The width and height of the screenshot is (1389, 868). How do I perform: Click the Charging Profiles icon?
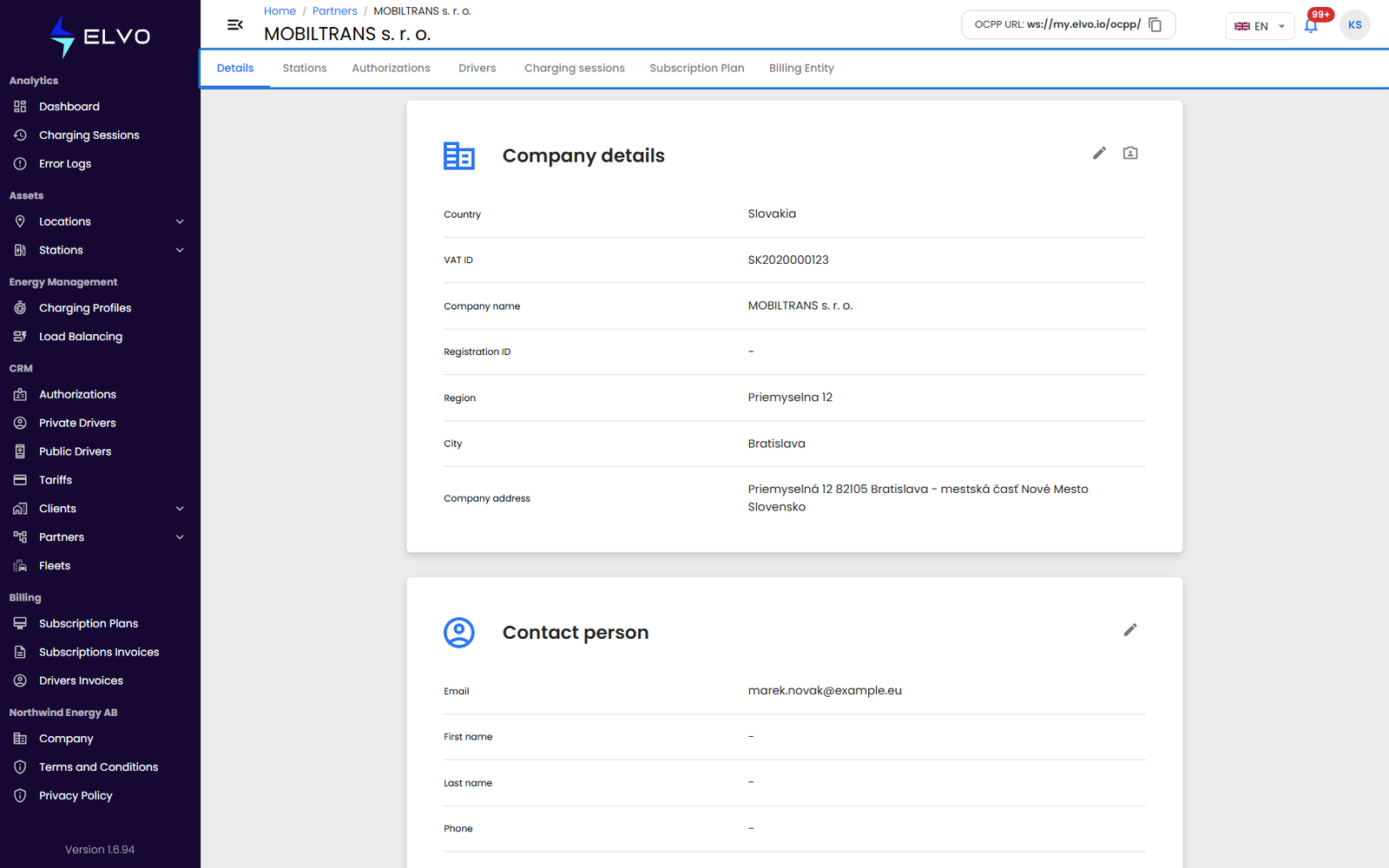(x=20, y=308)
